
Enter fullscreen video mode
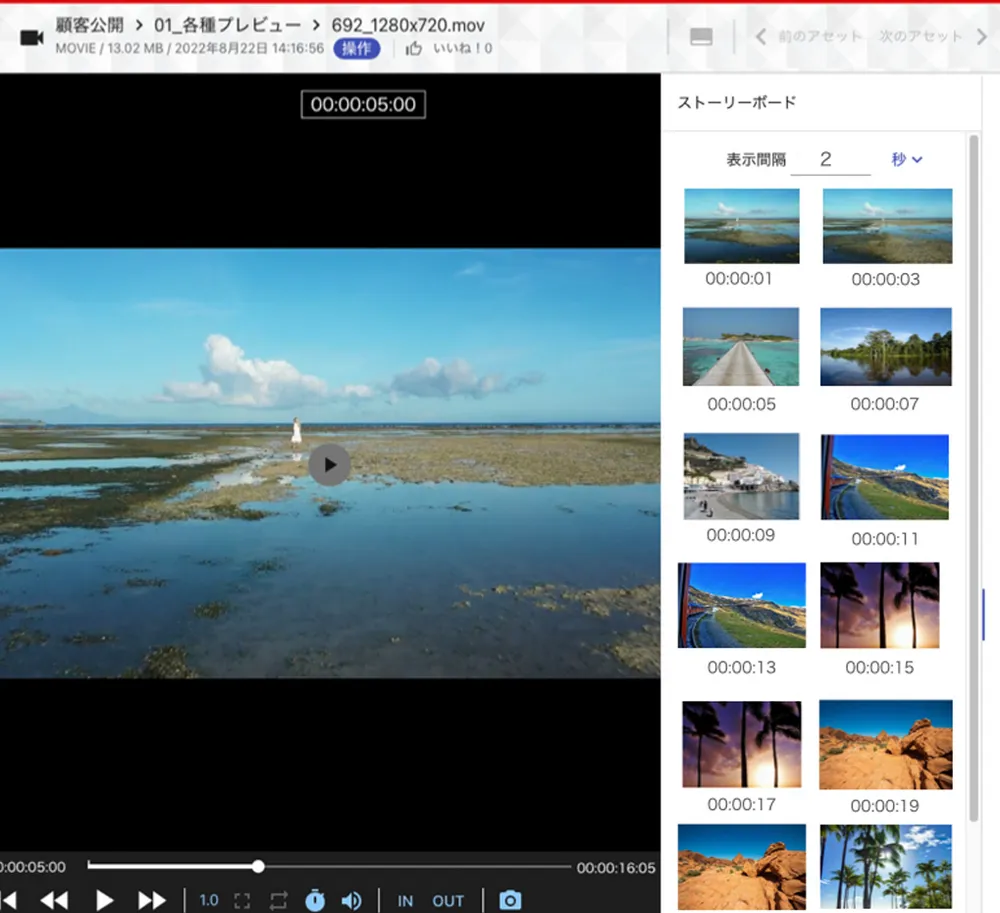(242, 900)
